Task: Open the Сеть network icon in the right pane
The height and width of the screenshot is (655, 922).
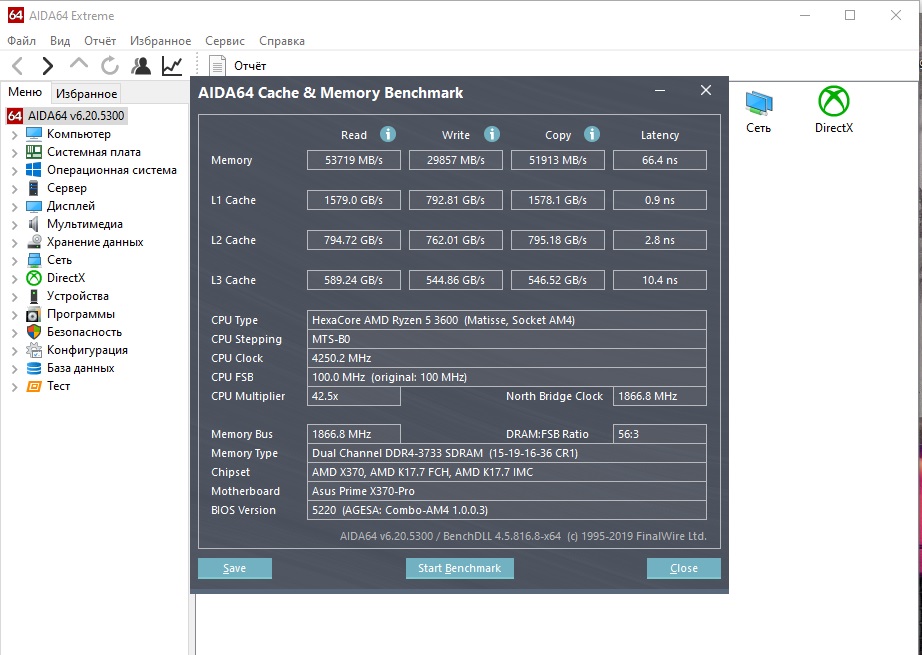Action: click(x=759, y=103)
